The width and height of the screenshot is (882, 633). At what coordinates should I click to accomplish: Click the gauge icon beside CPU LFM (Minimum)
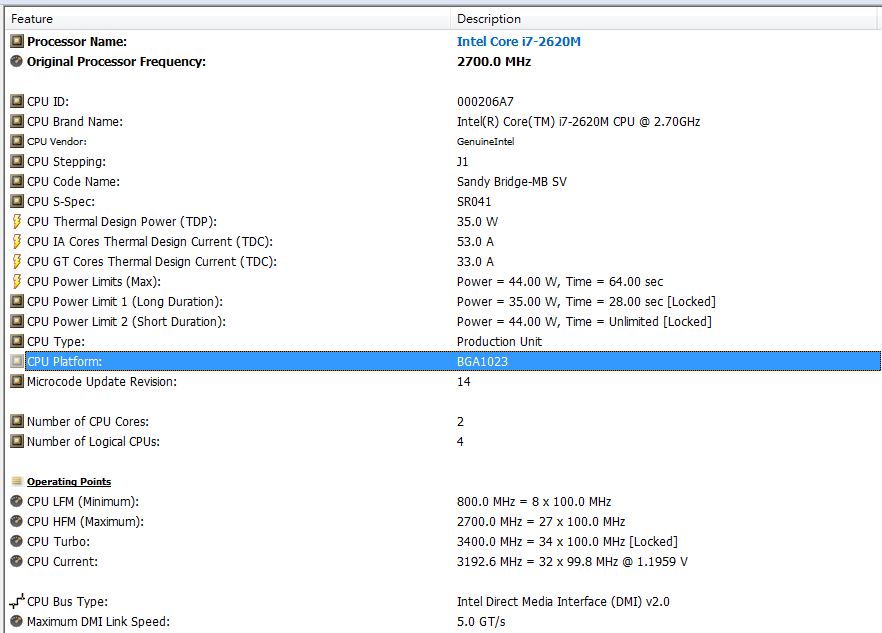17,501
